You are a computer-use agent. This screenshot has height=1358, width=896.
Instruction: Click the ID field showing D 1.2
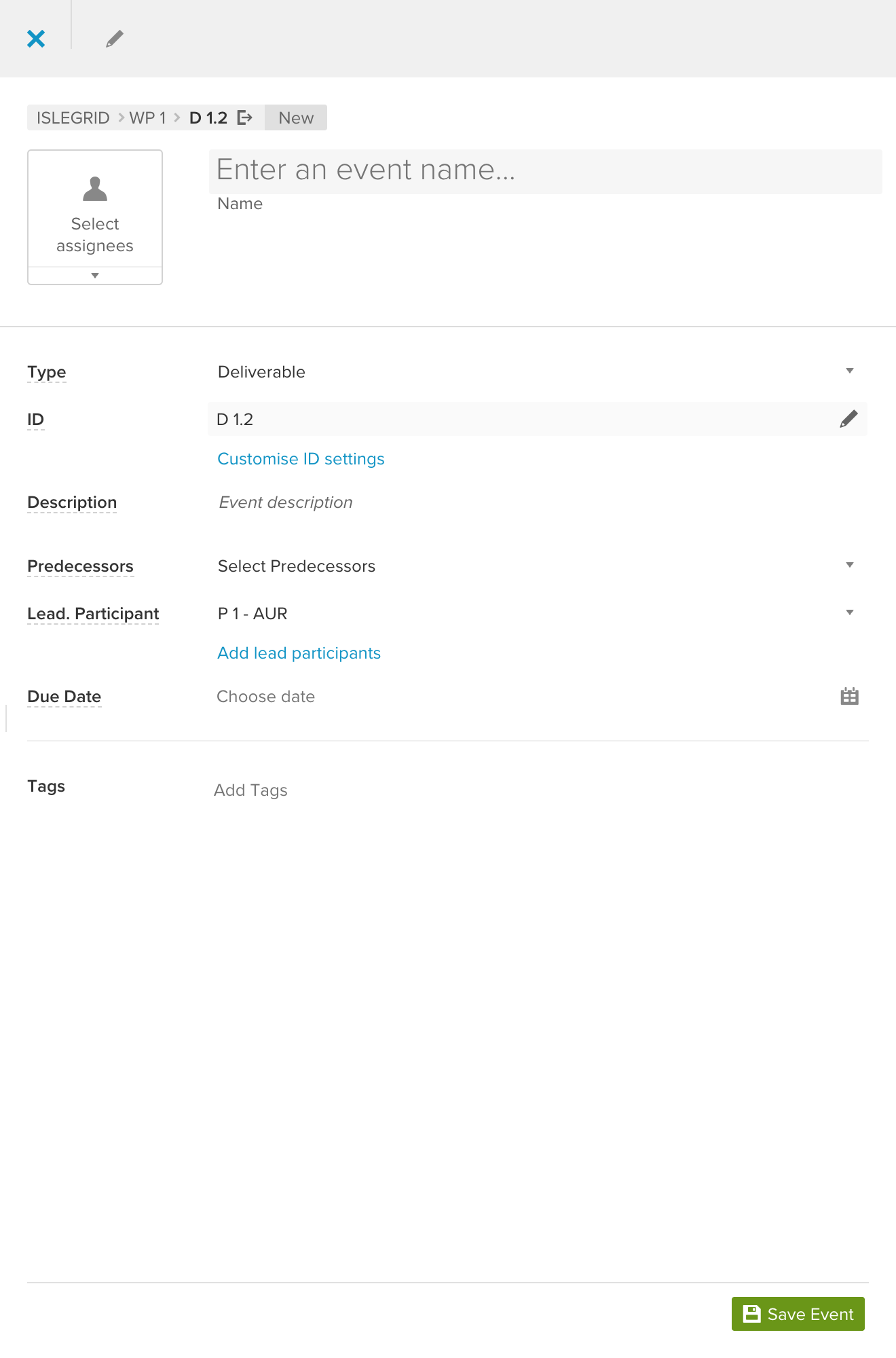pos(538,419)
